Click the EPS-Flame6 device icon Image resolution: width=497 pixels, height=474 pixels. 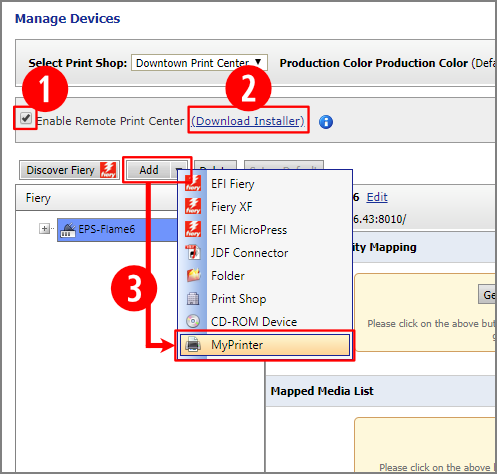pyautogui.click(x=68, y=230)
